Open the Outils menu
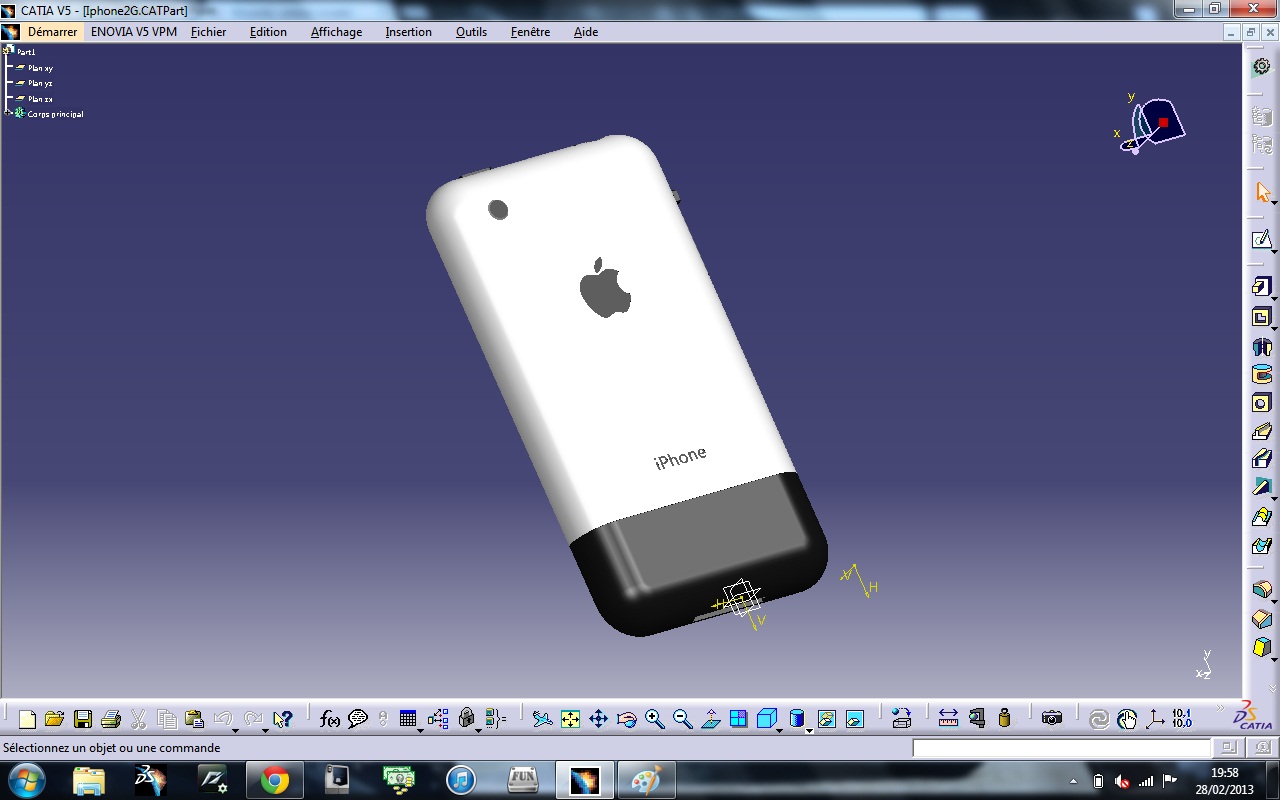Screen dimensions: 1280x800 click(x=471, y=32)
